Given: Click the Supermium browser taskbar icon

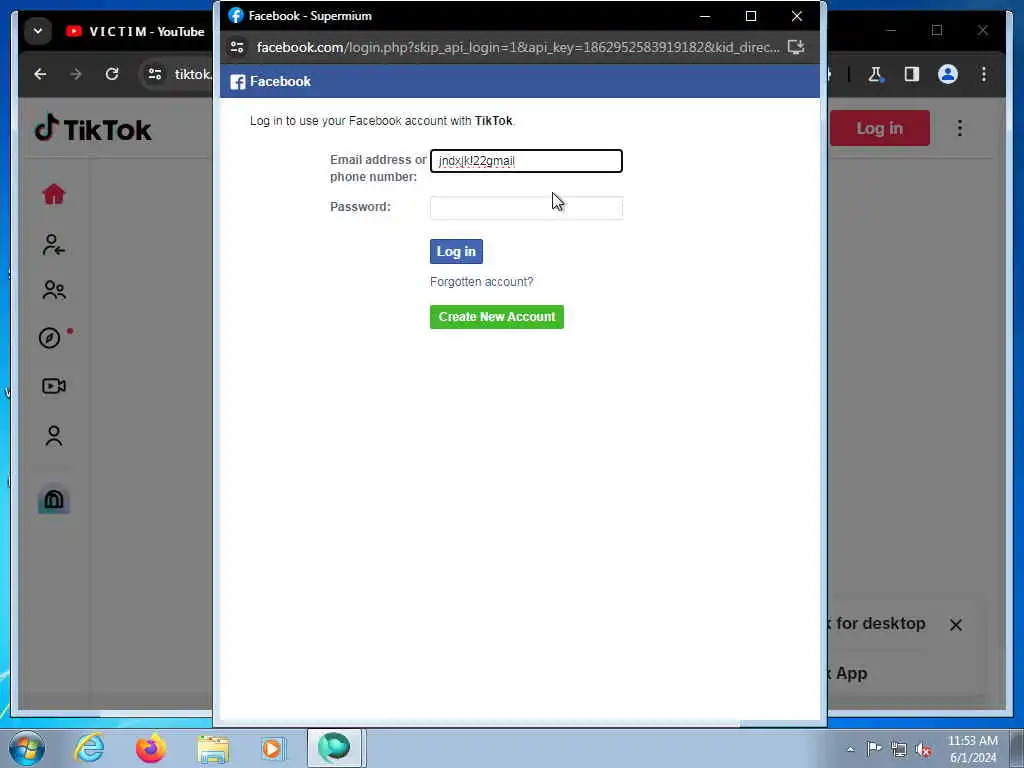Looking at the screenshot, I should [x=334, y=748].
